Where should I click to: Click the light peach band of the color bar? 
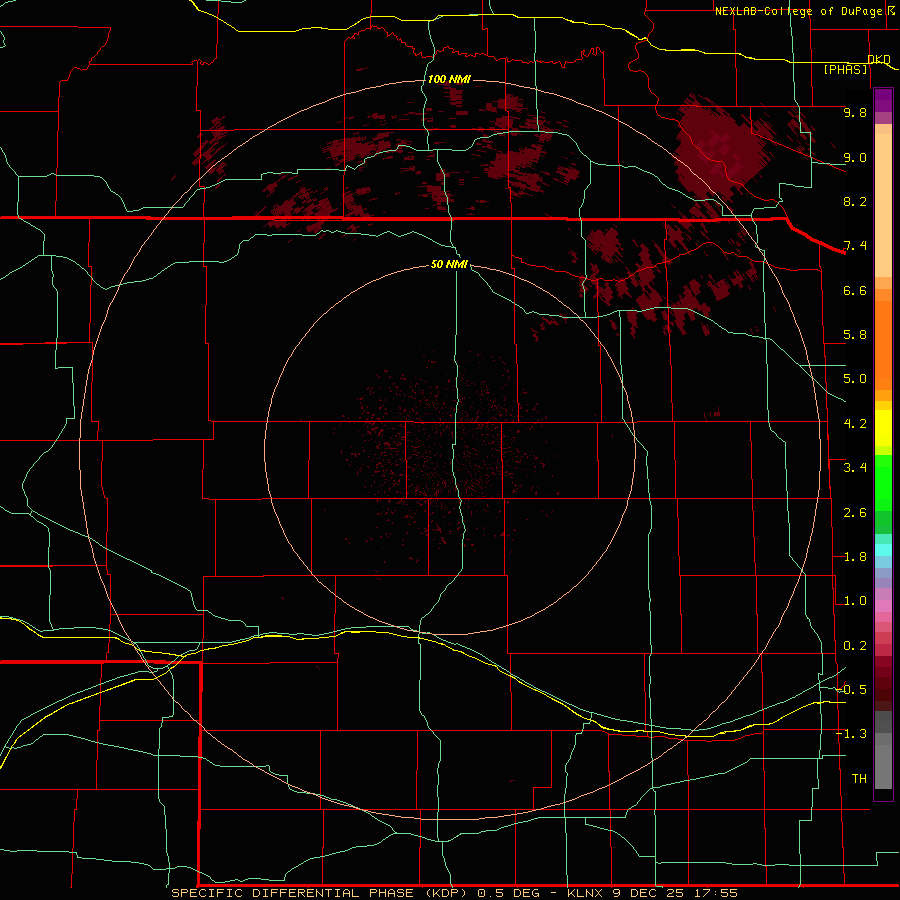[883, 205]
